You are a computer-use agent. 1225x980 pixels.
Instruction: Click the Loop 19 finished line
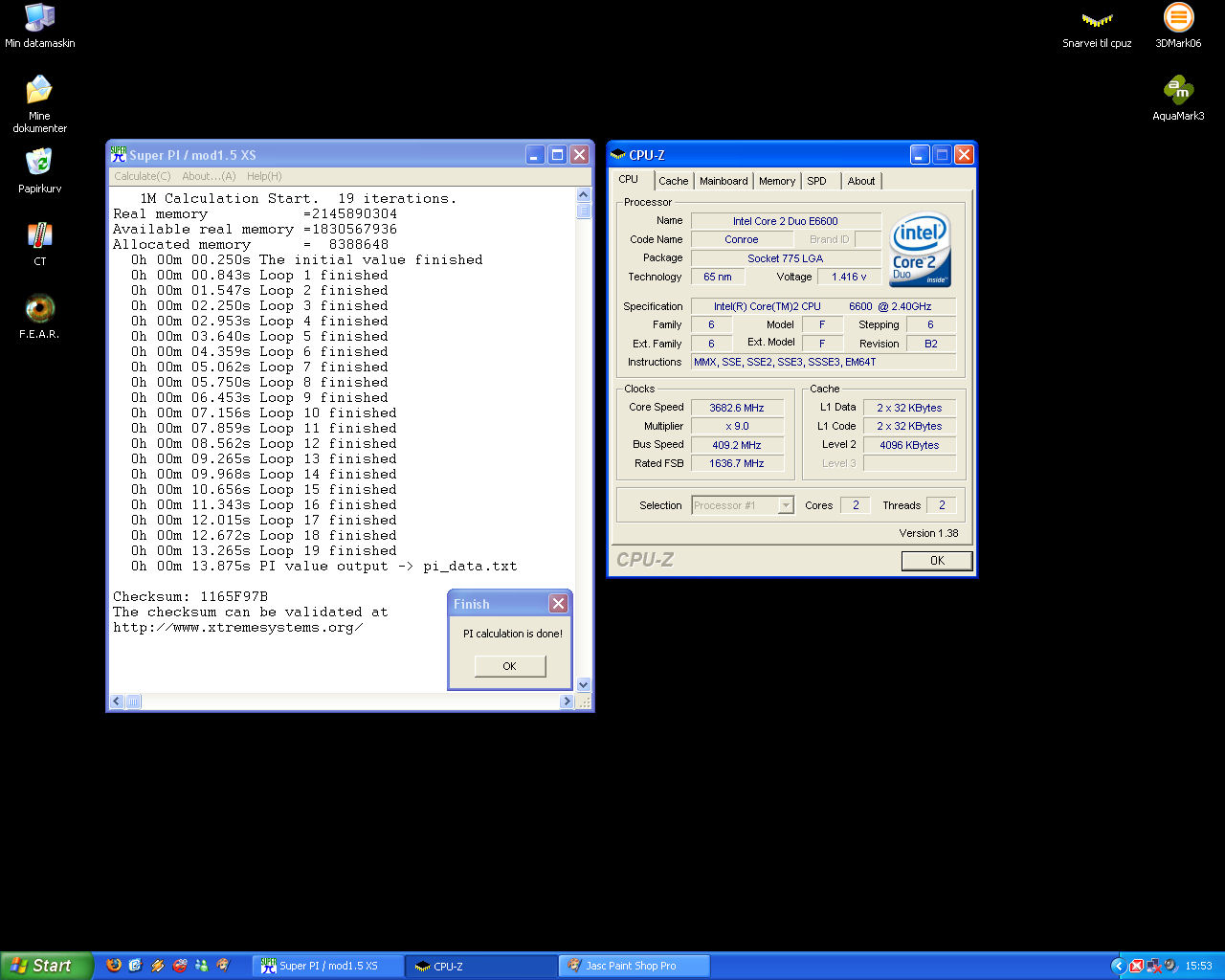point(264,550)
